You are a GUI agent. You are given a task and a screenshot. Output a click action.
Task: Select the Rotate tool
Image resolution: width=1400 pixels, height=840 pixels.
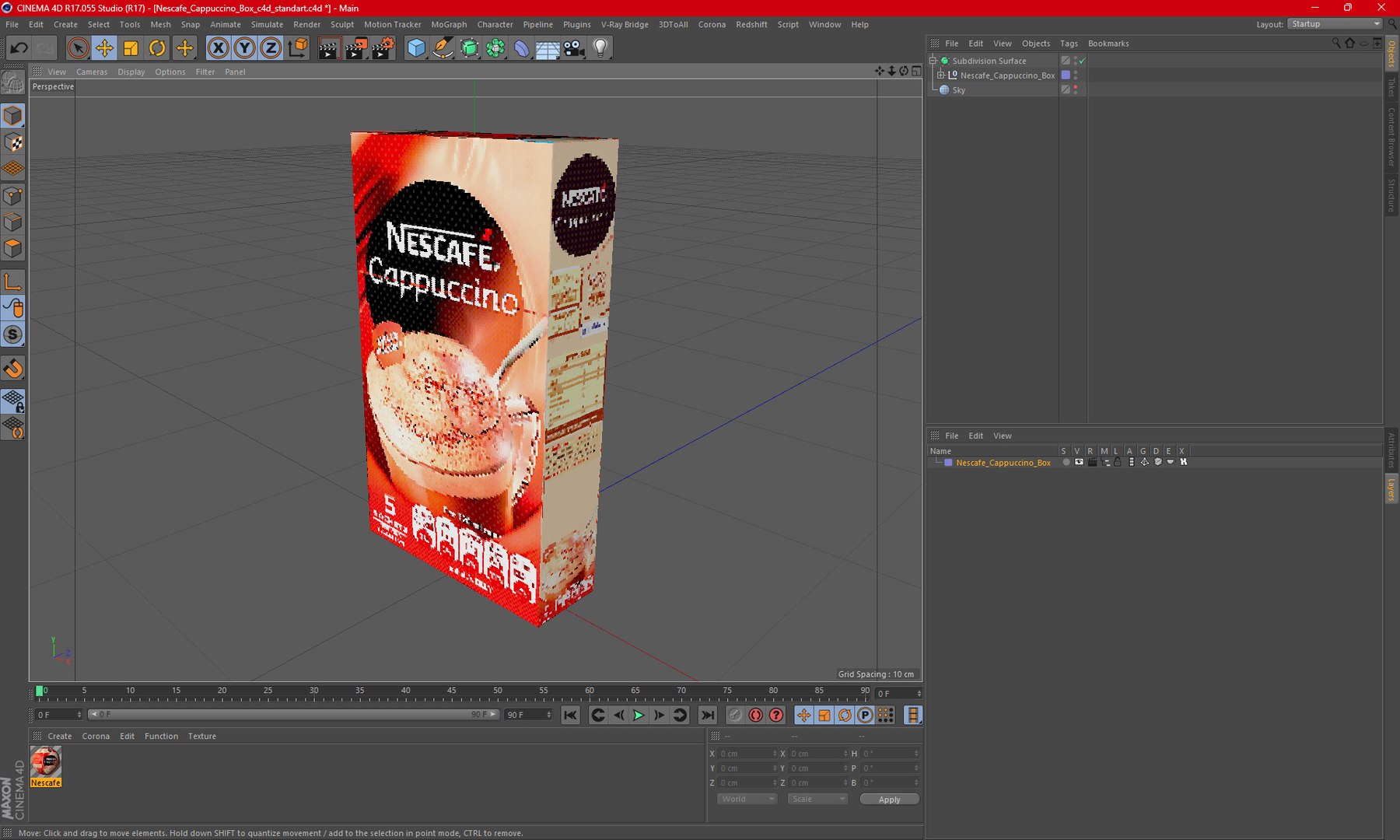pyautogui.click(x=157, y=48)
